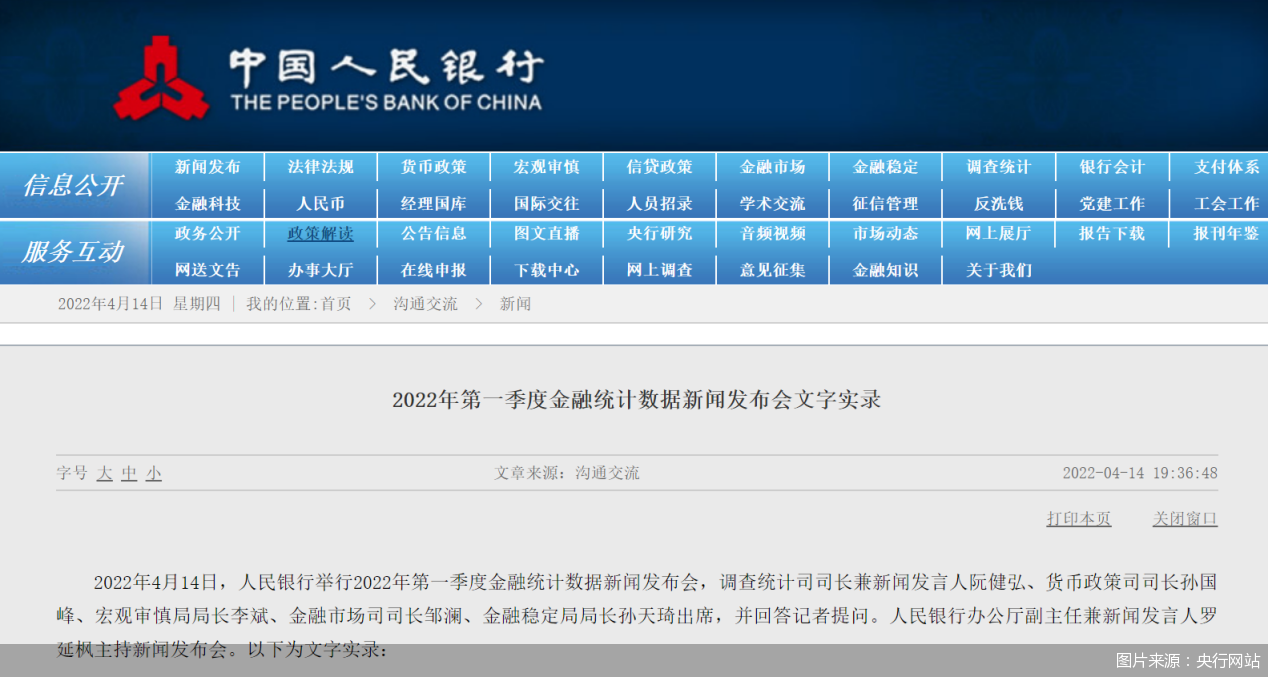1268x677 pixels.
Task: Click the 关闭窗口 link
Action: [x=1185, y=519]
